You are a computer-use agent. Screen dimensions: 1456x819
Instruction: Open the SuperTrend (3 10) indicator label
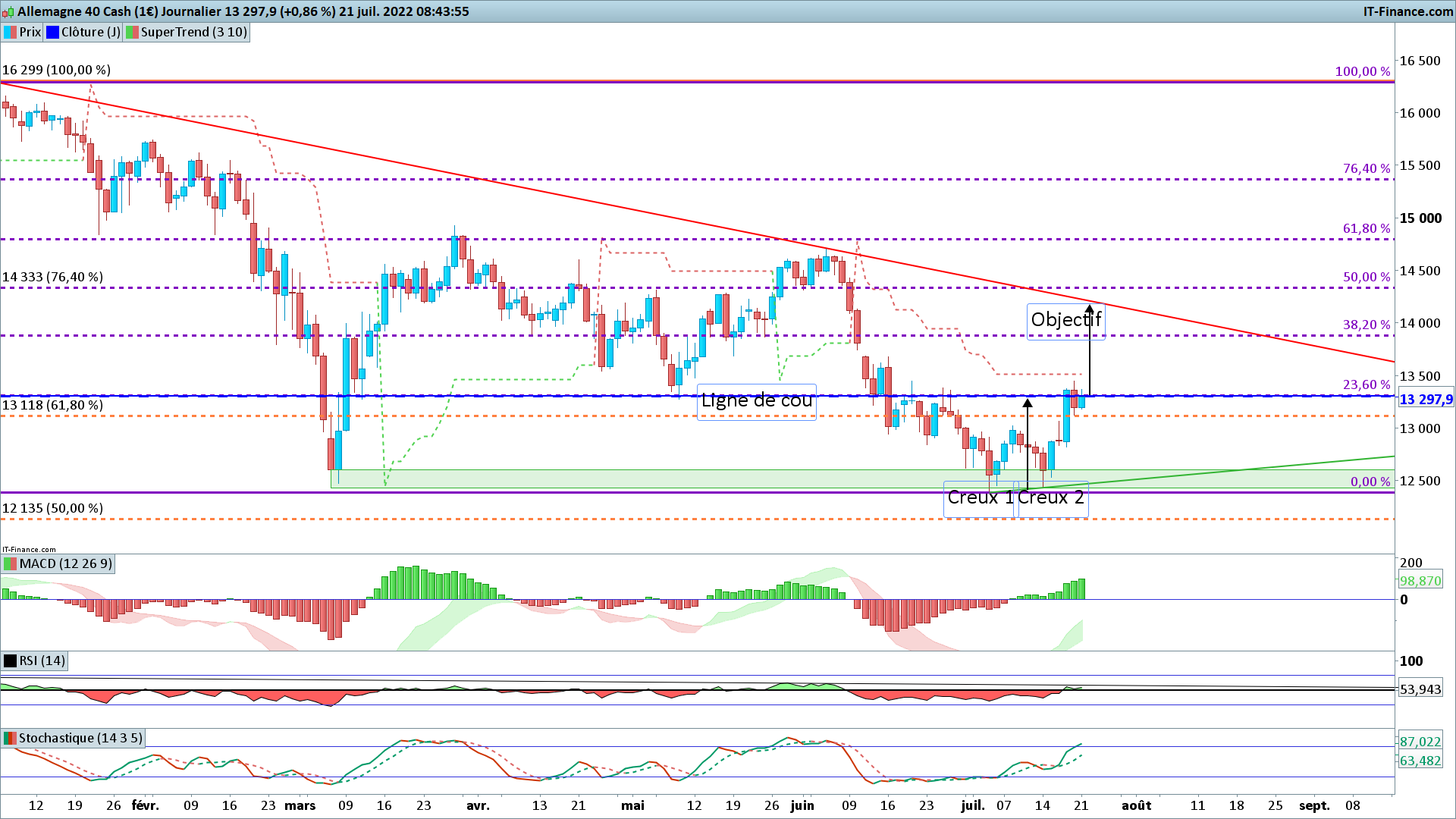pyautogui.click(x=193, y=32)
